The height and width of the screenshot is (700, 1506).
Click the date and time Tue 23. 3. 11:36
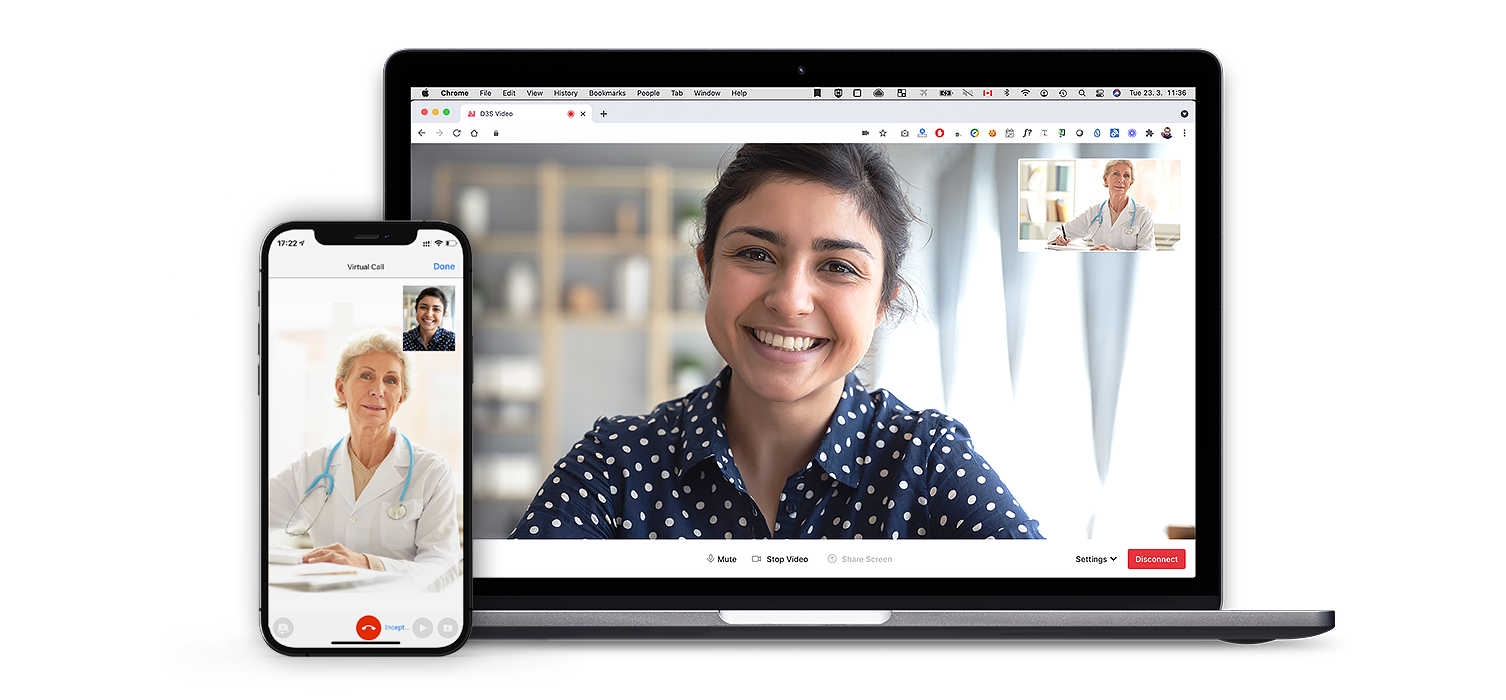(1157, 93)
